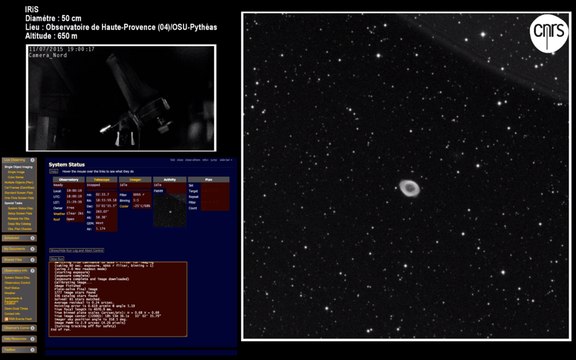Screen dimensions: 576x360
Task: Click the Activity column header
Action: pos(170,180)
